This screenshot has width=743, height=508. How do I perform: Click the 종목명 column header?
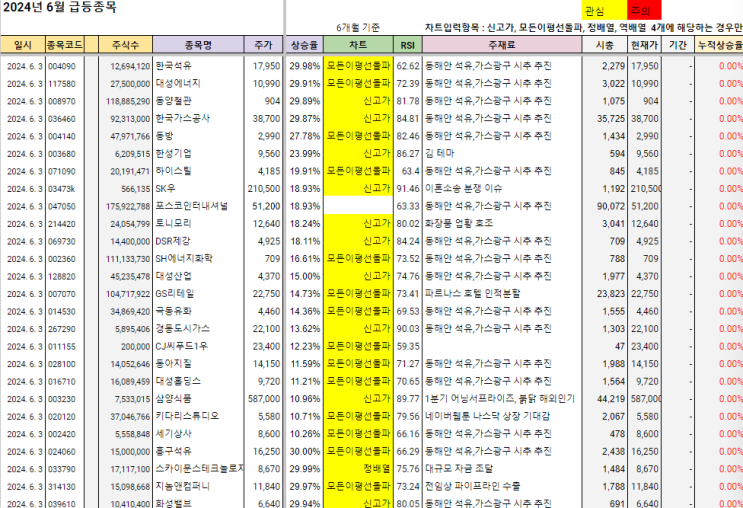click(198, 45)
